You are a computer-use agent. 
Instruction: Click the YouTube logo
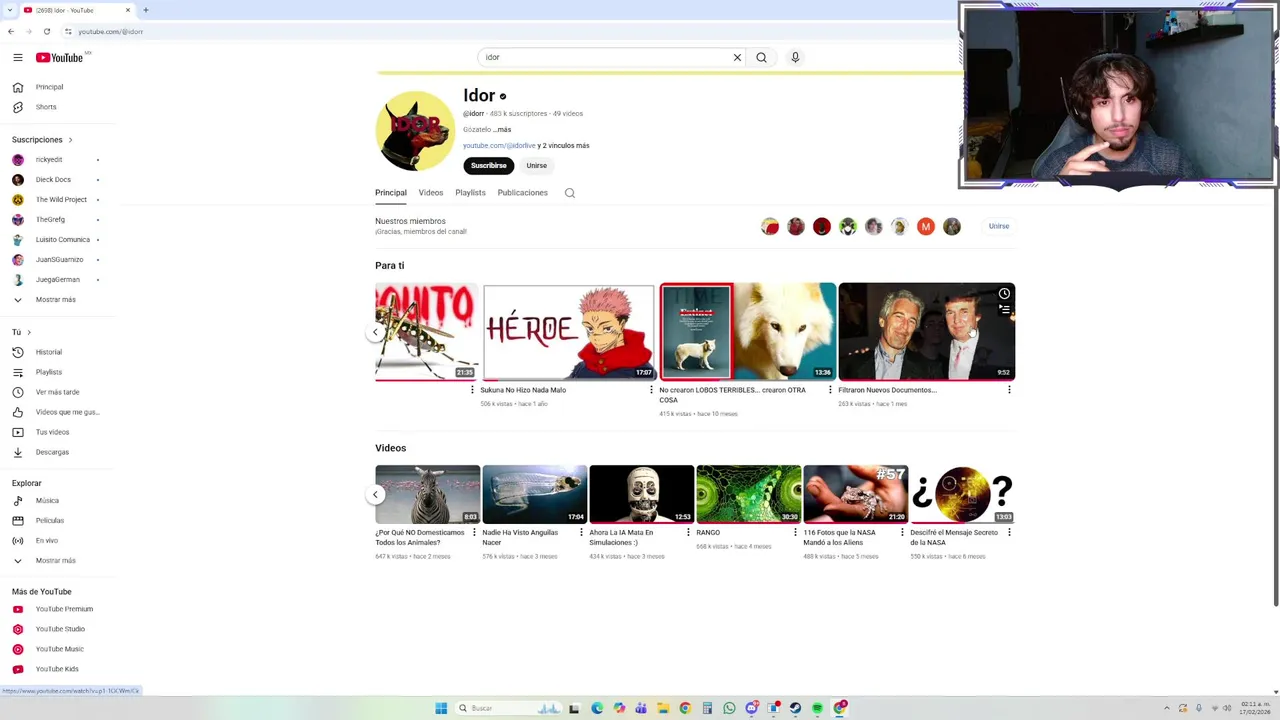60,57
